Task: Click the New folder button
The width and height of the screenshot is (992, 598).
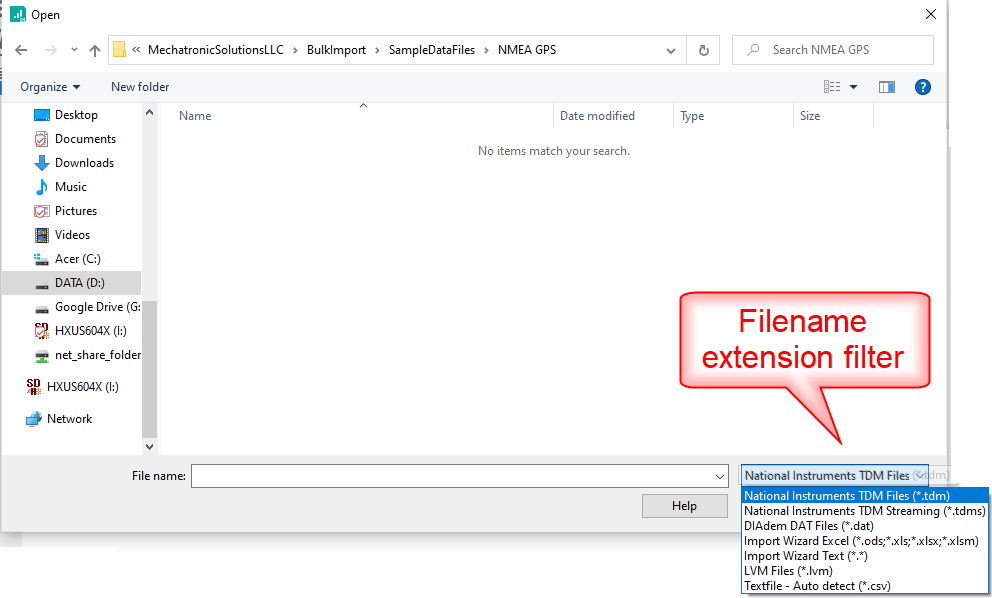Action: point(140,87)
